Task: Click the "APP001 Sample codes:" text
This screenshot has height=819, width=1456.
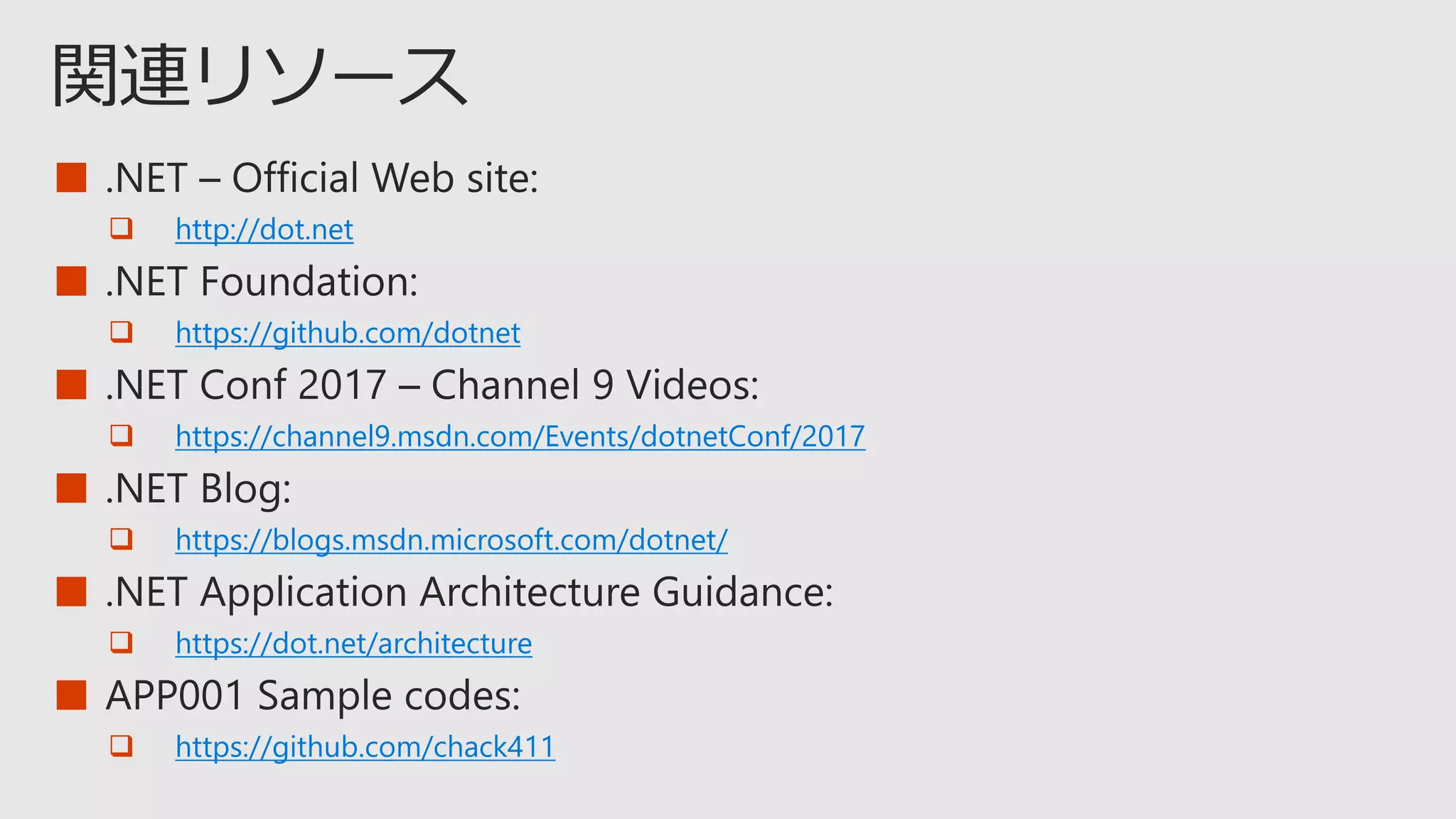Action: pyautogui.click(x=313, y=696)
